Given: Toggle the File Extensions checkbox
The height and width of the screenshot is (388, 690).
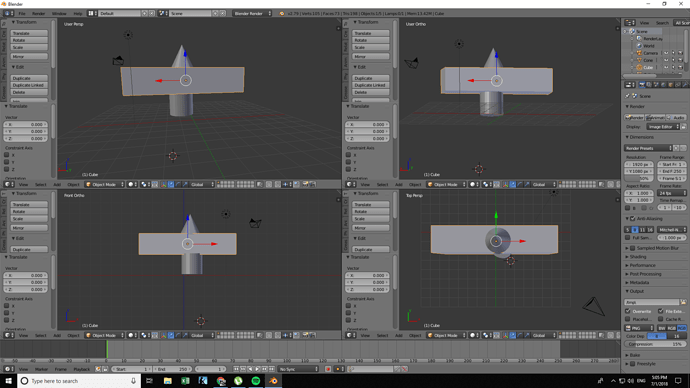Looking at the screenshot, I should [661, 311].
